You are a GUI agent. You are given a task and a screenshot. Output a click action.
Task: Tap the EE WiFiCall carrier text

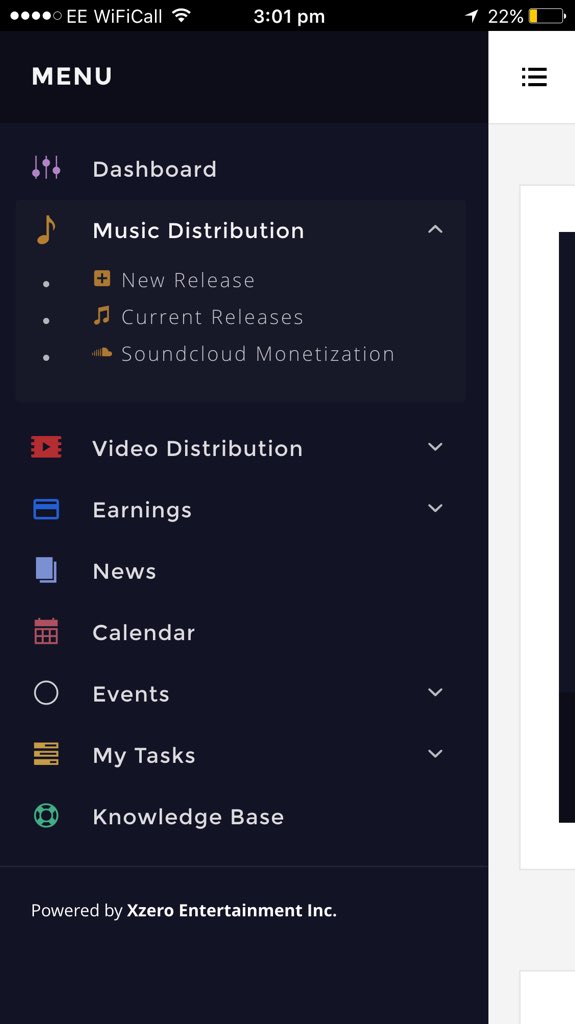click(114, 16)
